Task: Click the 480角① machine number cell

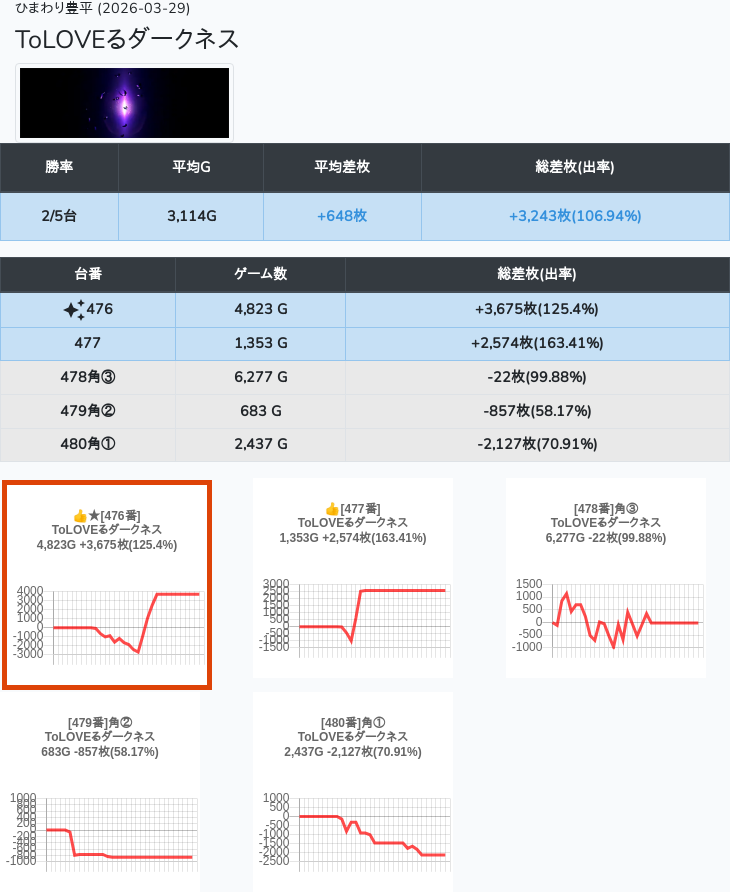Action: click(x=88, y=444)
